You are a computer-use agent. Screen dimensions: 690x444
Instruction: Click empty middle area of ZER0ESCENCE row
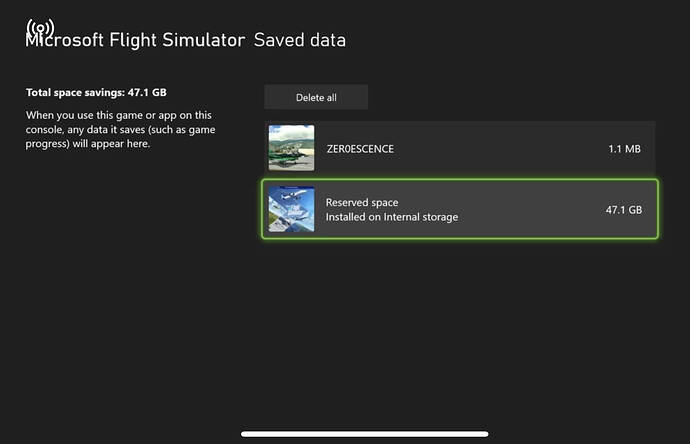click(x=500, y=149)
